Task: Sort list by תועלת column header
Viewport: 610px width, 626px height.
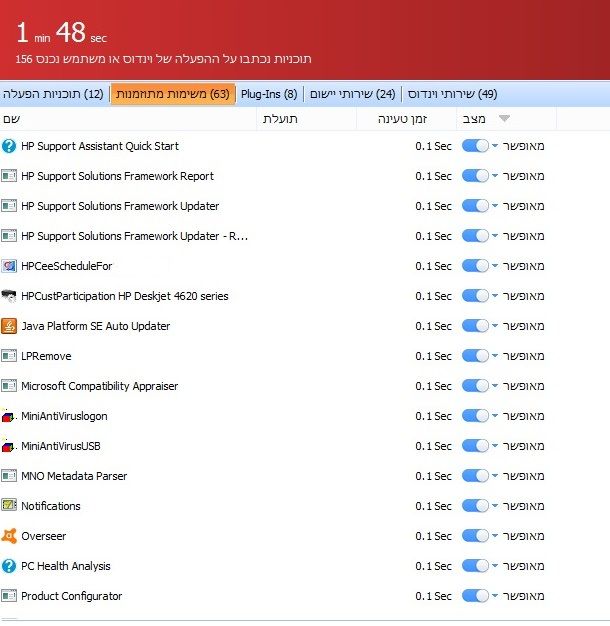Action: point(307,119)
